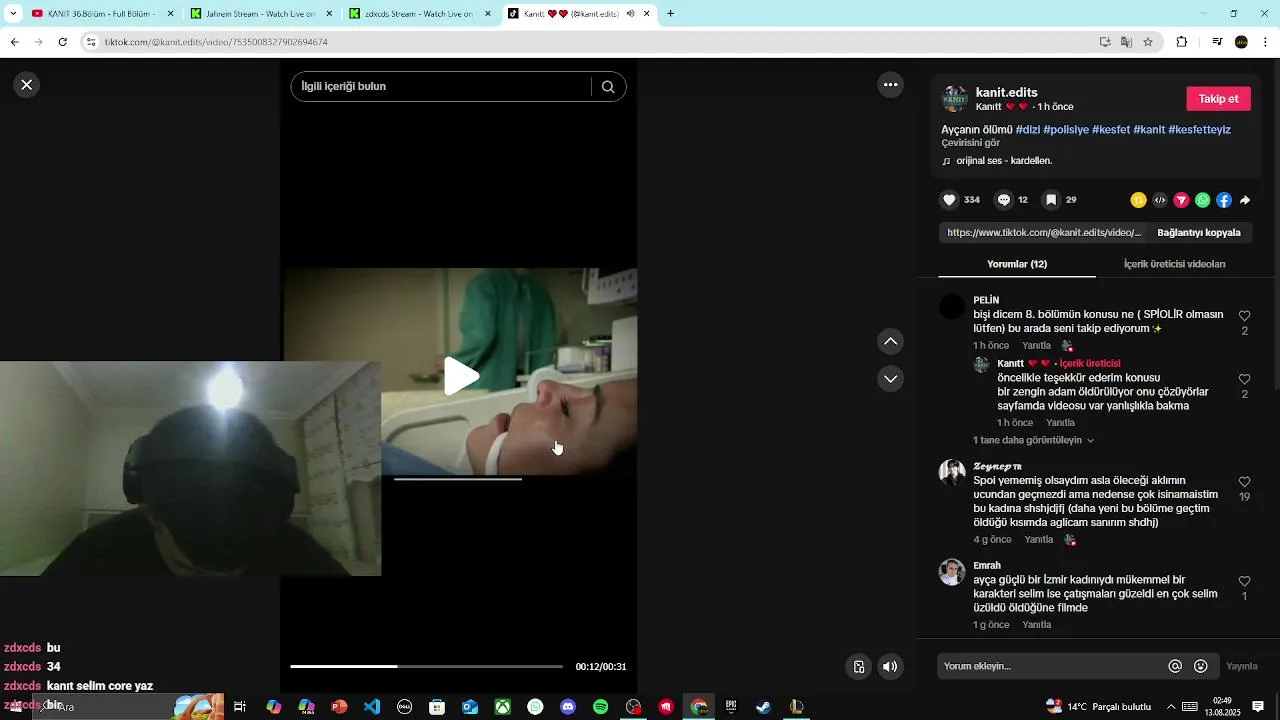Open Steam from taskbar

tap(764, 706)
